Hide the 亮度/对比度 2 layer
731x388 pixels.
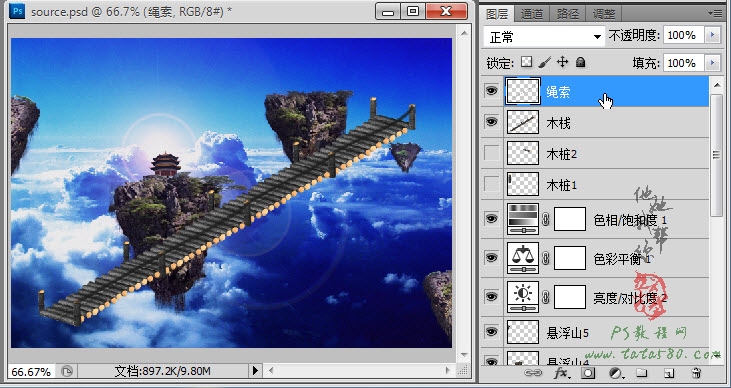coord(491,297)
